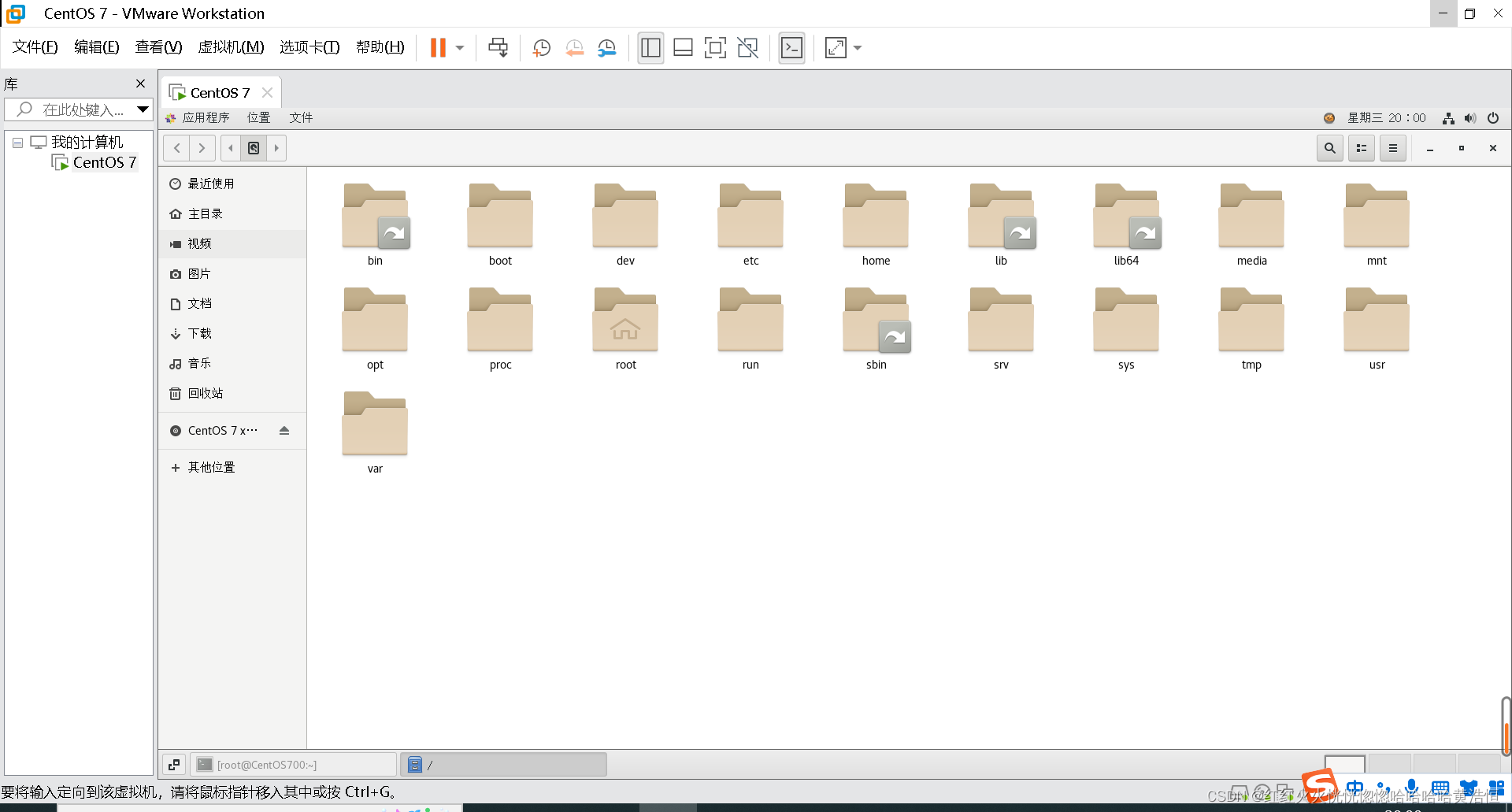This screenshot has width=1512, height=812.
Task: Open 最近使用 in the sidebar
Action: click(232, 184)
